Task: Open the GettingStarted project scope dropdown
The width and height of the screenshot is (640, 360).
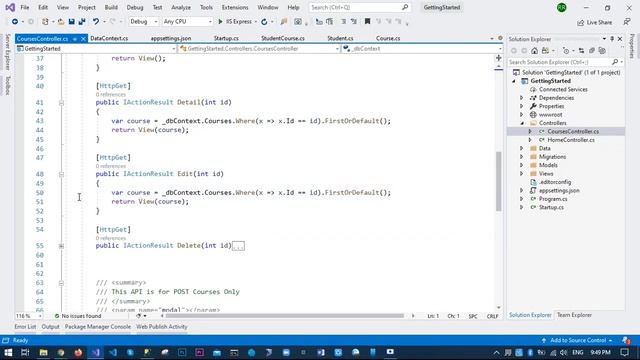Action: (96, 49)
